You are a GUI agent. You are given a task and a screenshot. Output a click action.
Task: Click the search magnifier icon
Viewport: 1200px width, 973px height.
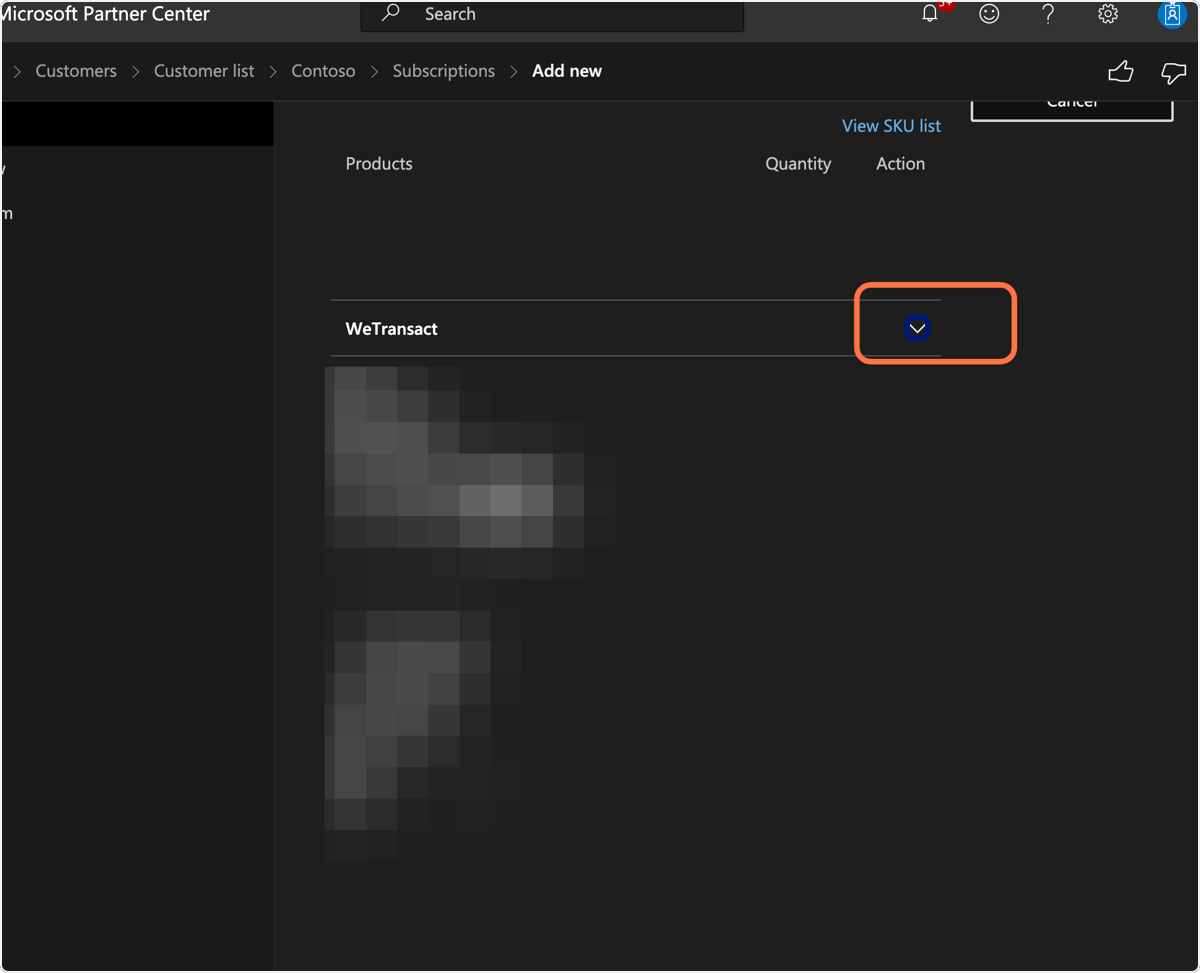click(x=391, y=13)
